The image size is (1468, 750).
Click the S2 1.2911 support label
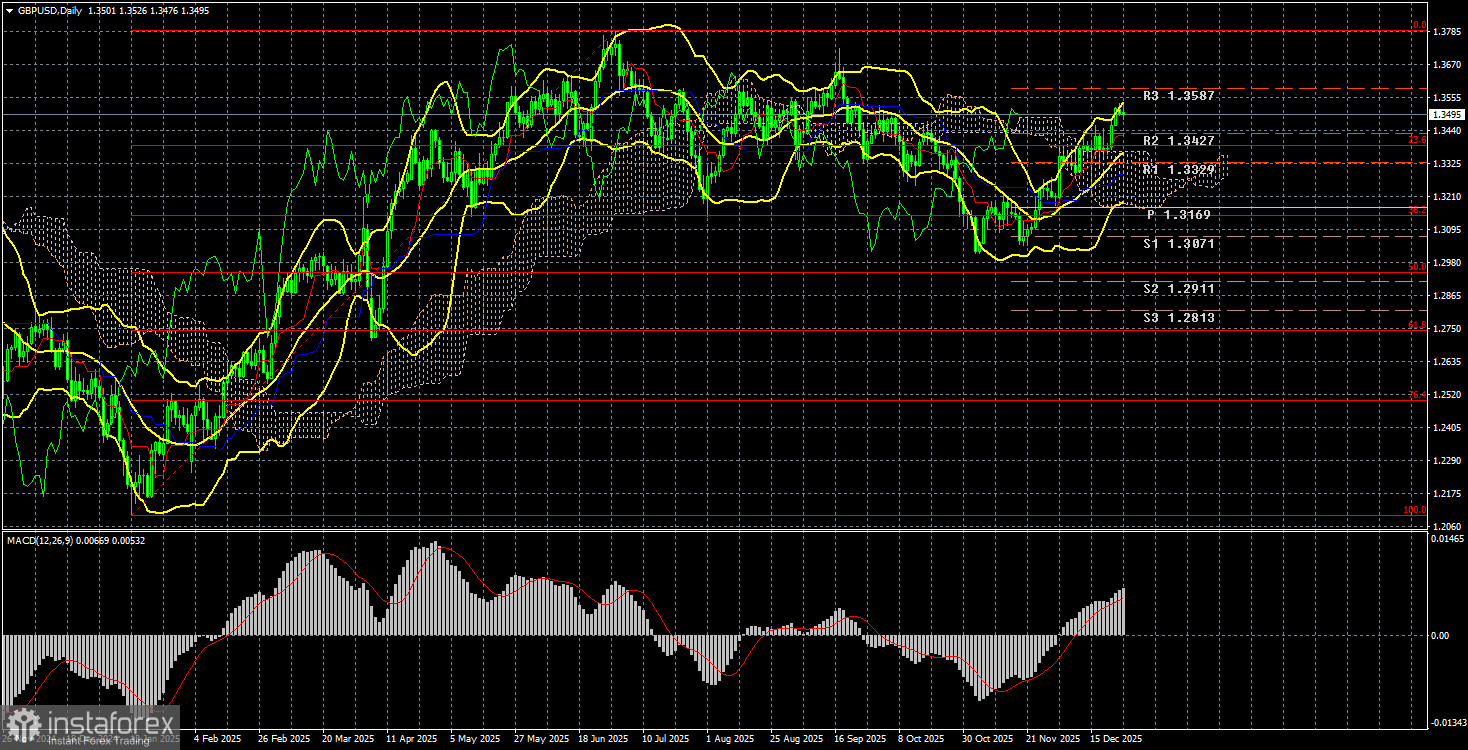(1179, 288)
